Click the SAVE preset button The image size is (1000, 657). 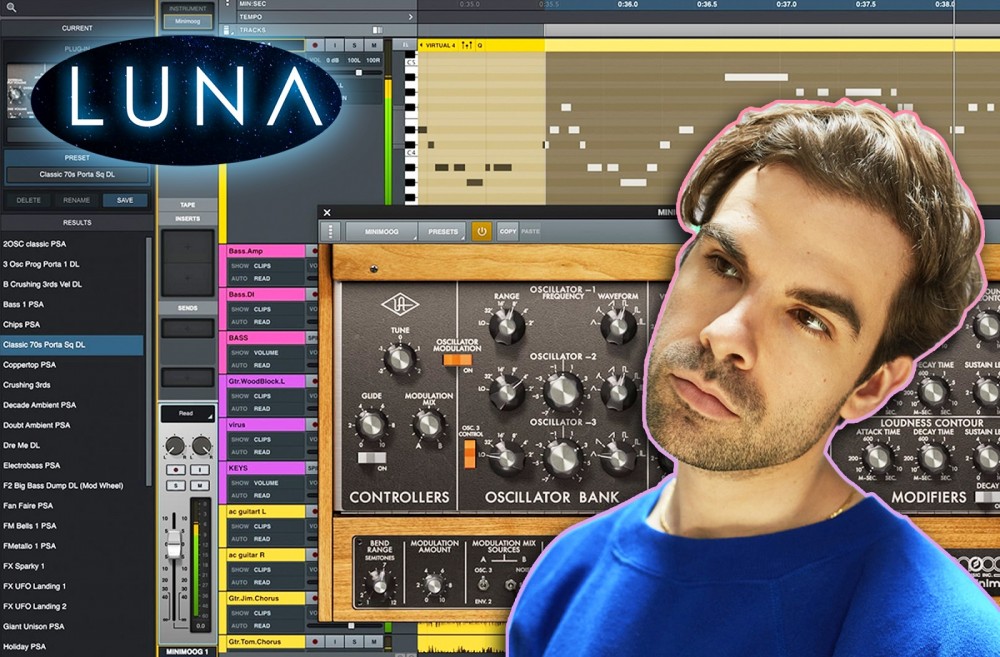(125, 200)
